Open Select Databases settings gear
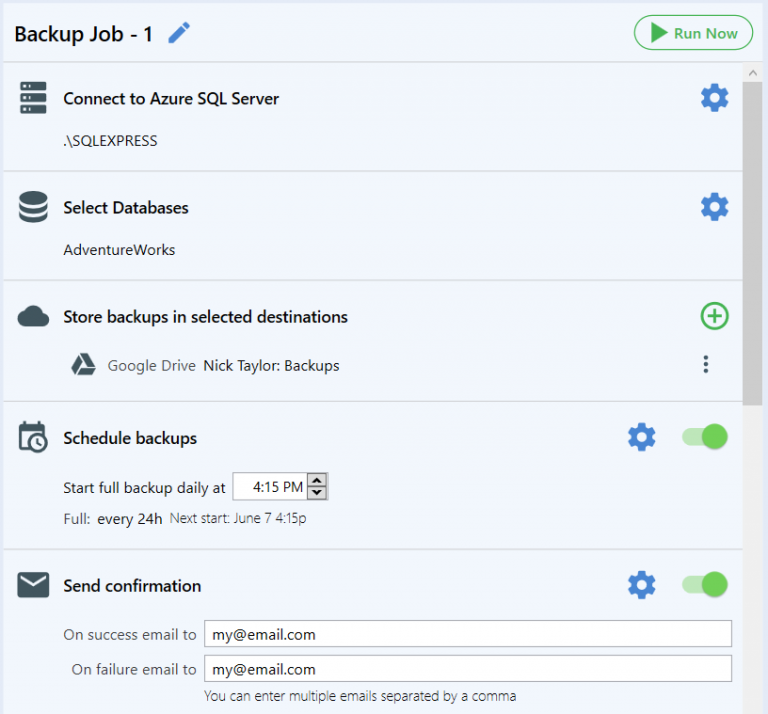The width and height of the screenshot is (768, 714). pos(715,207)
